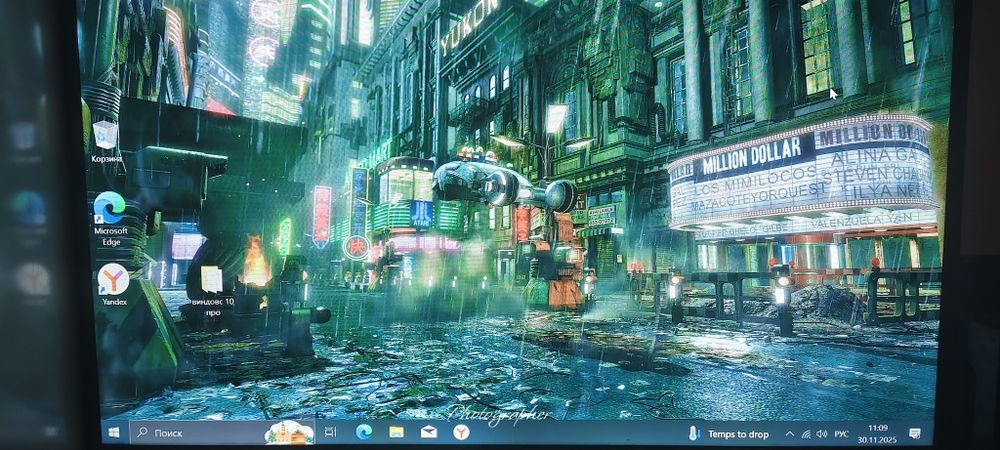This screenshot has height=450, width=1000.
Task: Open Task View on the taskbar
Action: [x=330, y=432]
